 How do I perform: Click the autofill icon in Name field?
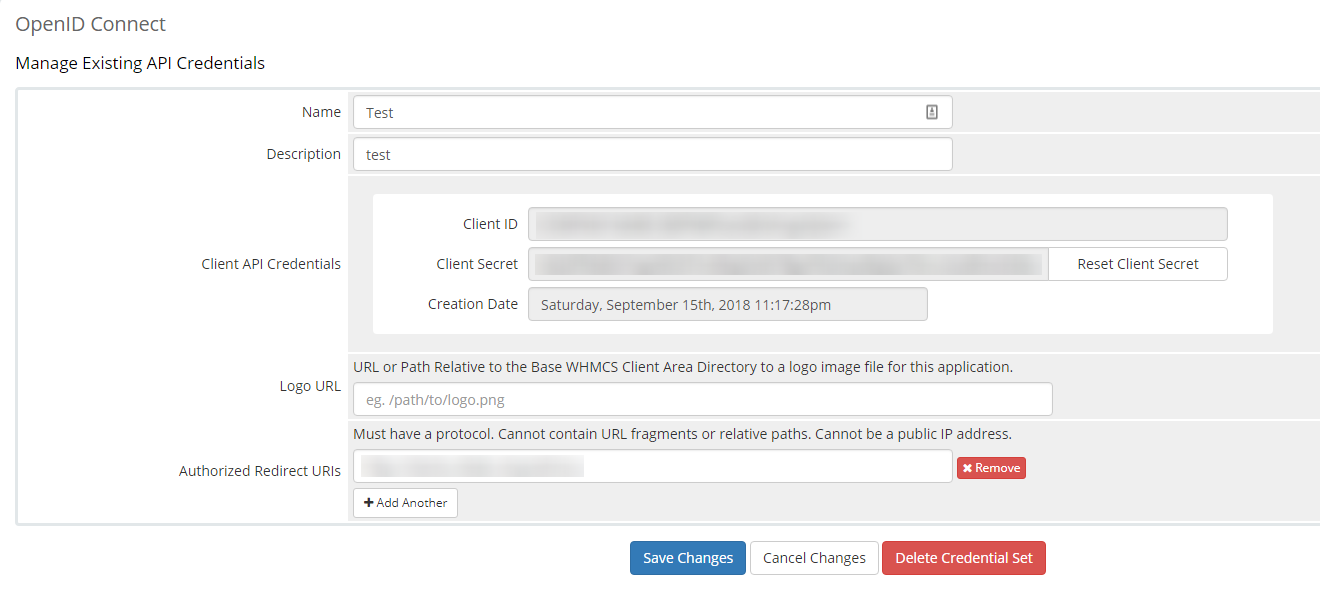[x=931, y=112]
